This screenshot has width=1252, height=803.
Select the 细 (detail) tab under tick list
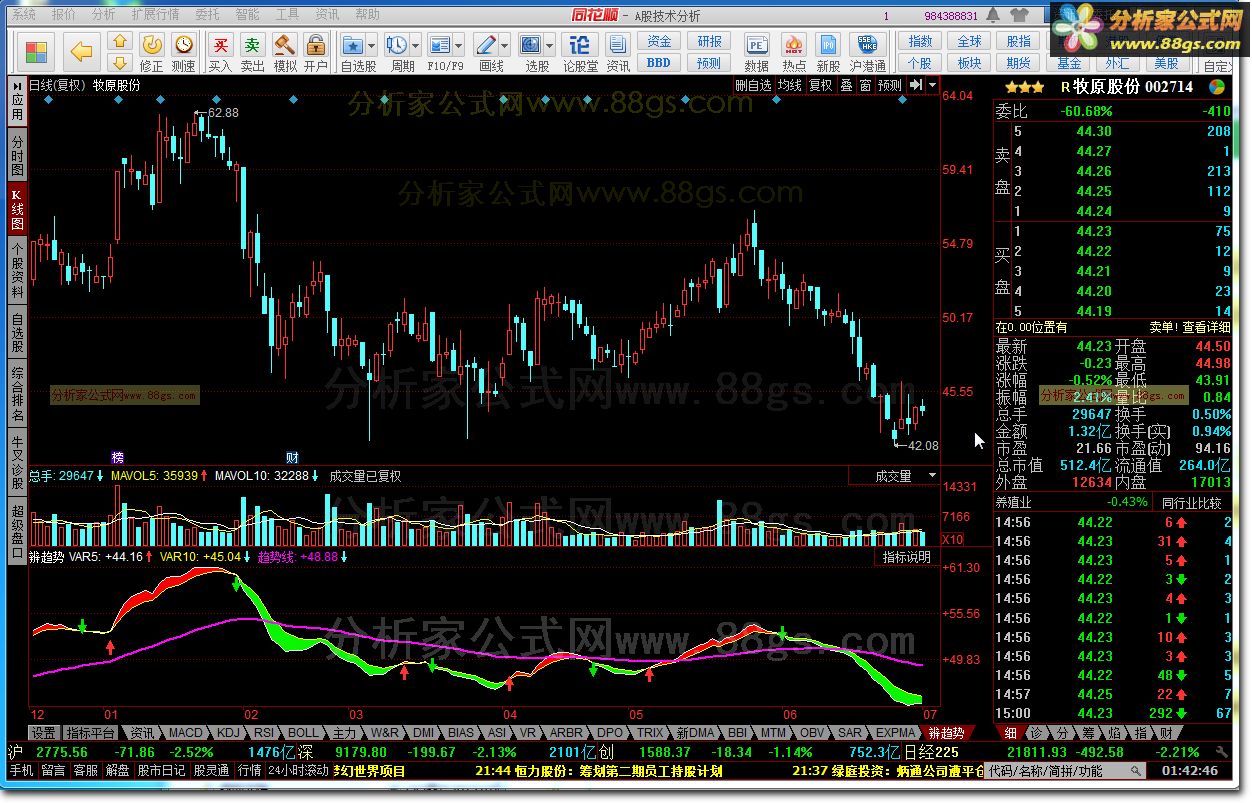click(x=1011, y=733)
